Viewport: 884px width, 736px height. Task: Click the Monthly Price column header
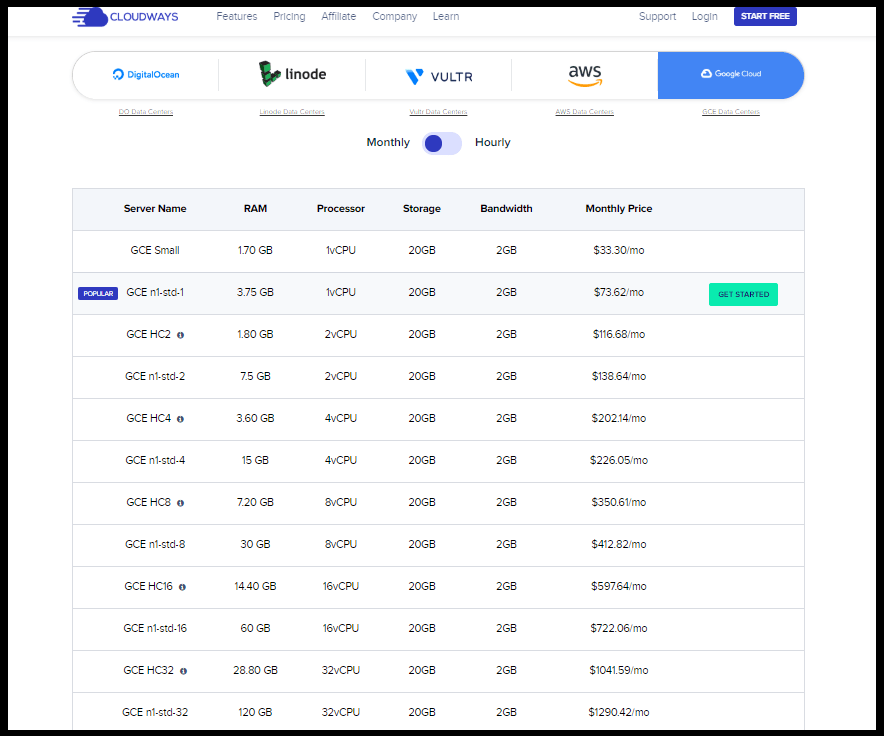pos(618,209)
